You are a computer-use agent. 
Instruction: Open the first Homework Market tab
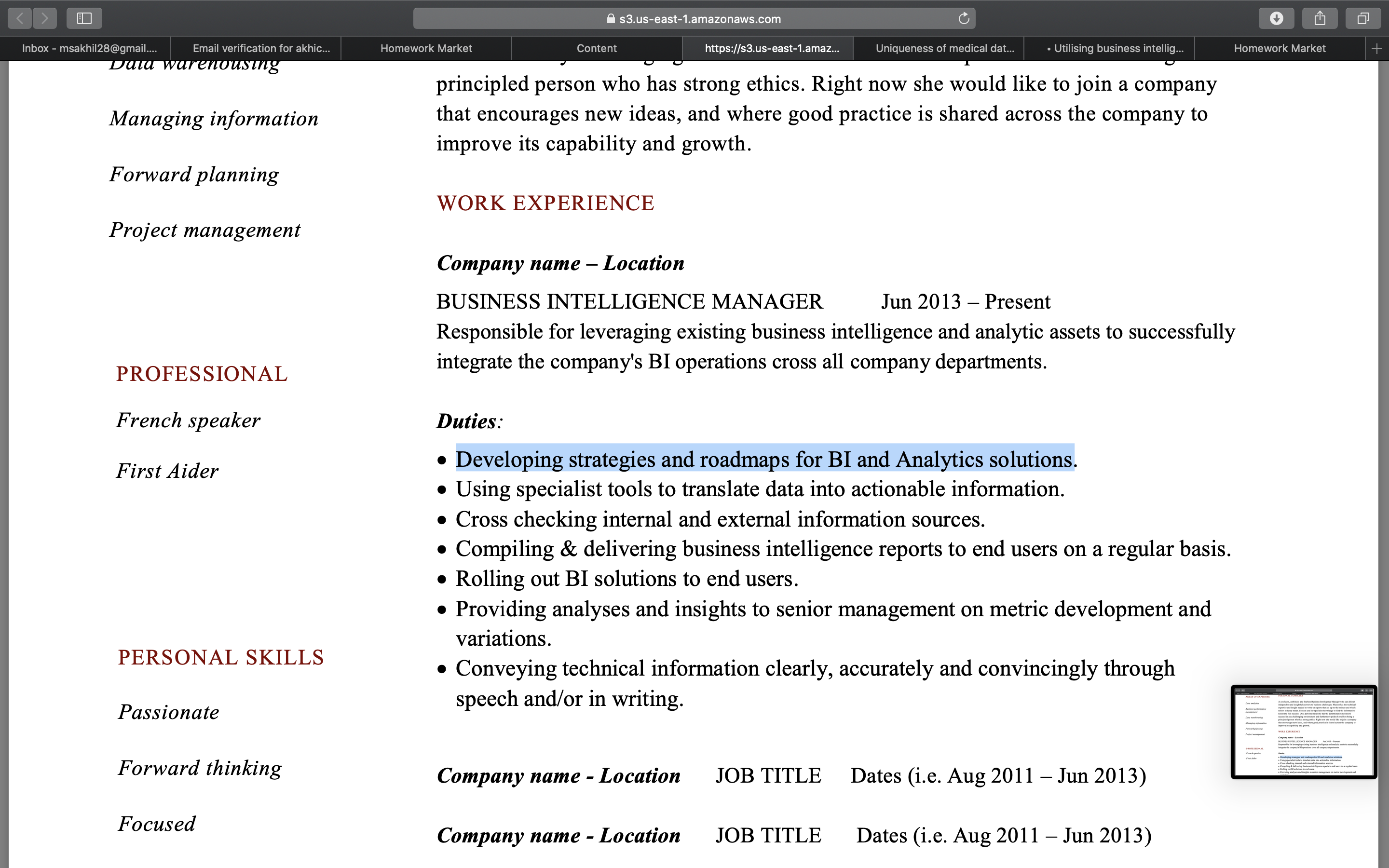426,49
